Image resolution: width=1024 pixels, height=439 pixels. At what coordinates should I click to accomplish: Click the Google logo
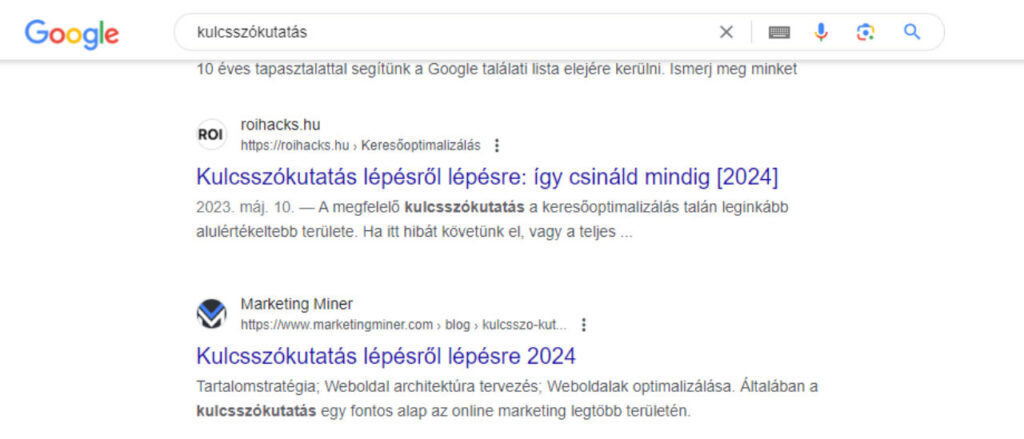72,33
